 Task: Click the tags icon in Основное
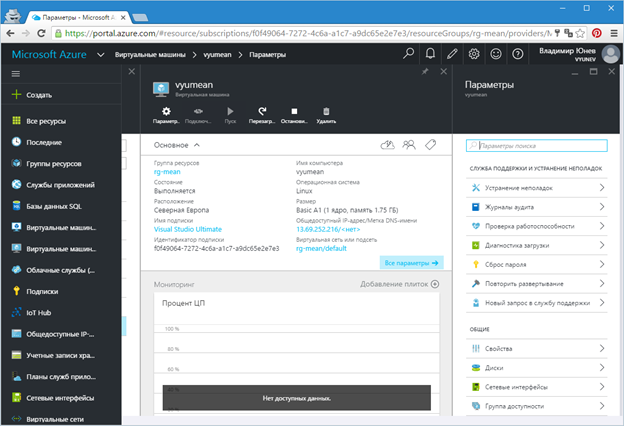pyautogui.click(x=431, y=145)
